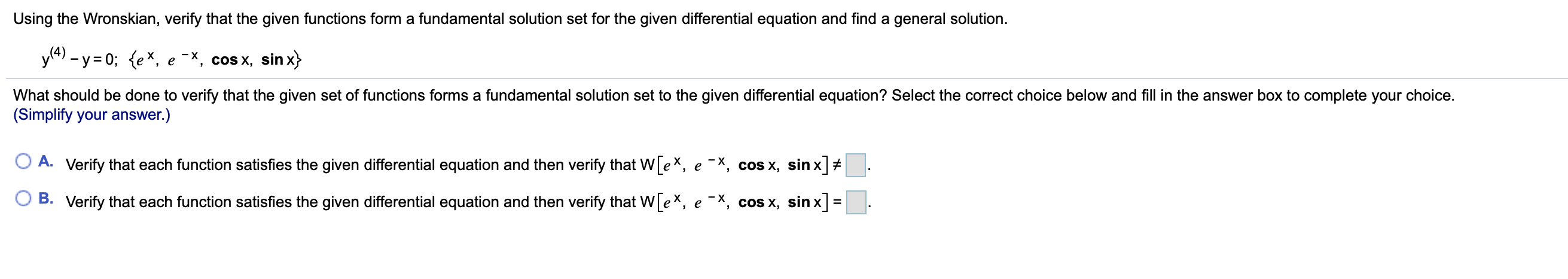This screenshot has width=1568, height=279.
Task: Click "cos x" inside choice B's Wronskian
Action: click(758, 202)
